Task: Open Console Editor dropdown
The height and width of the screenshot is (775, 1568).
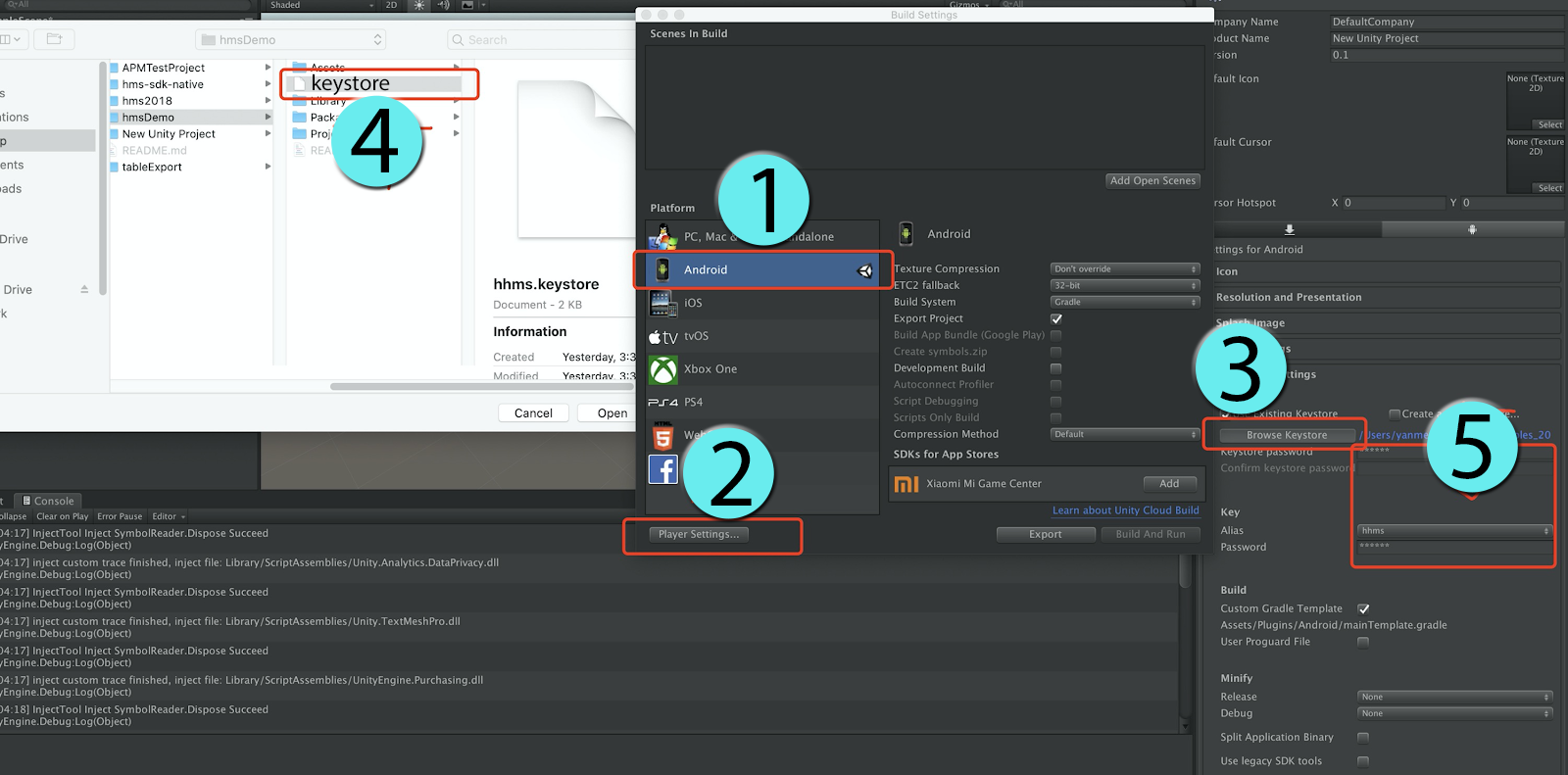Action: 169,516
